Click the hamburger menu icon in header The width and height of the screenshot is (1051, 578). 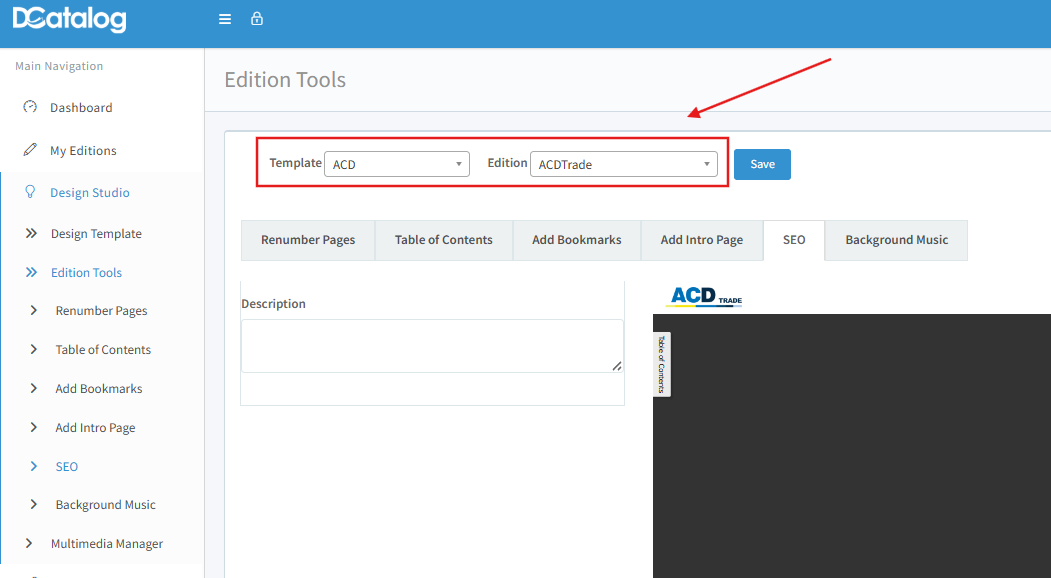[225, 19]
